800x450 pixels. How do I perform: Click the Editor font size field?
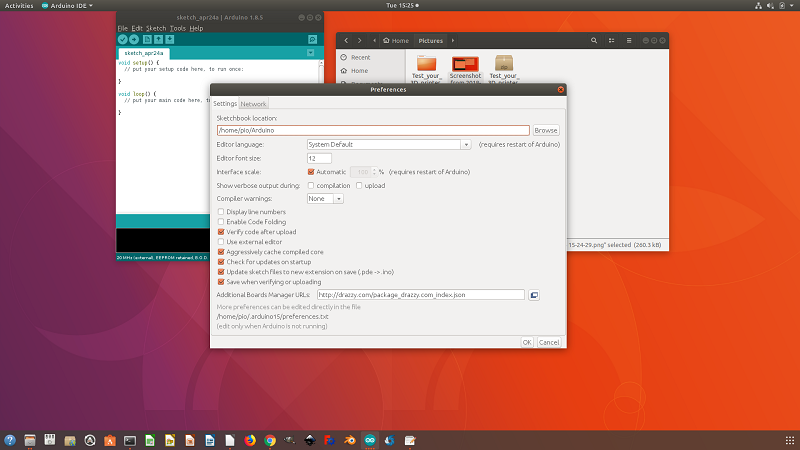[319, 158]
